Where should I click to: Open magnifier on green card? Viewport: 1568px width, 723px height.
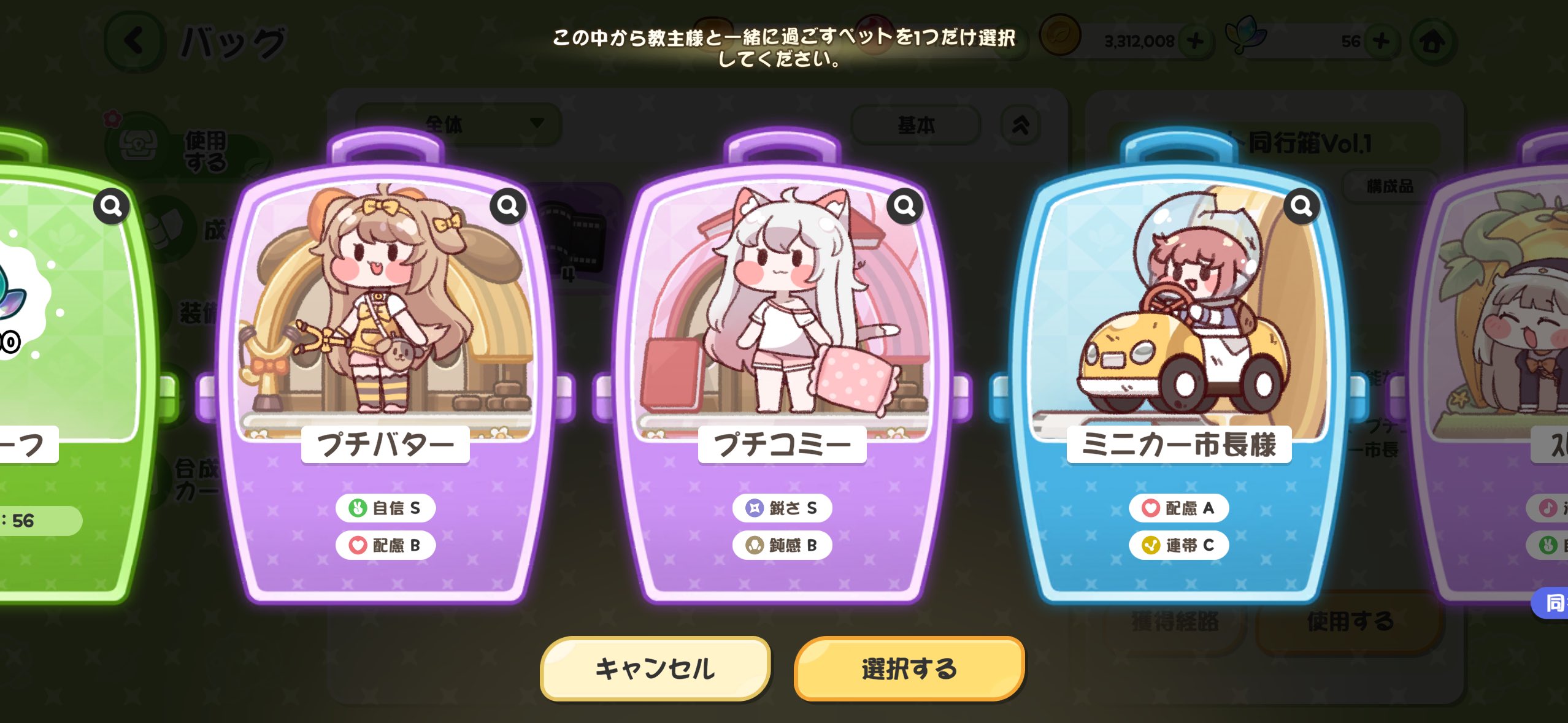[111, 206]
